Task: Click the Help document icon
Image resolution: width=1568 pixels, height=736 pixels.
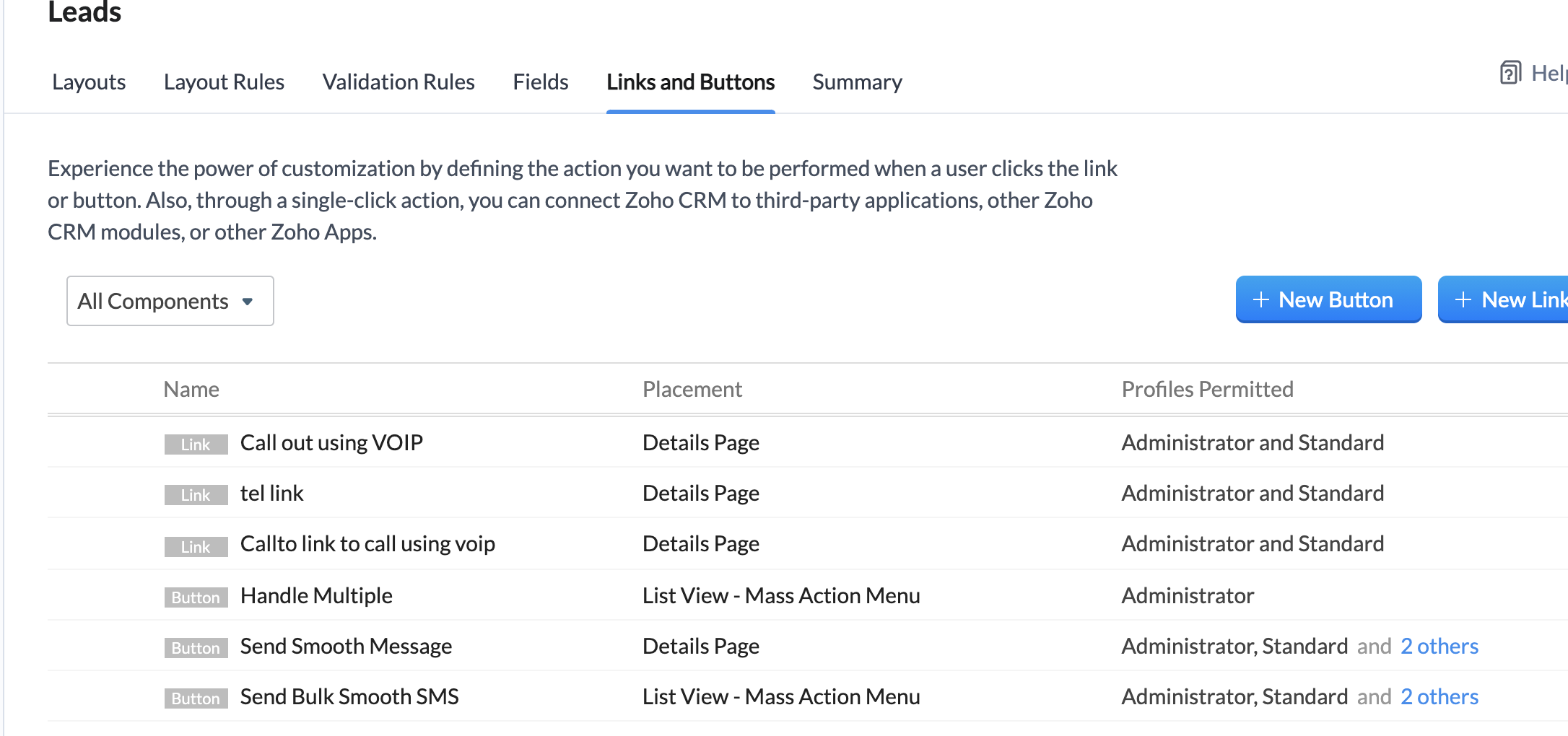Action: click(1510, 73)
